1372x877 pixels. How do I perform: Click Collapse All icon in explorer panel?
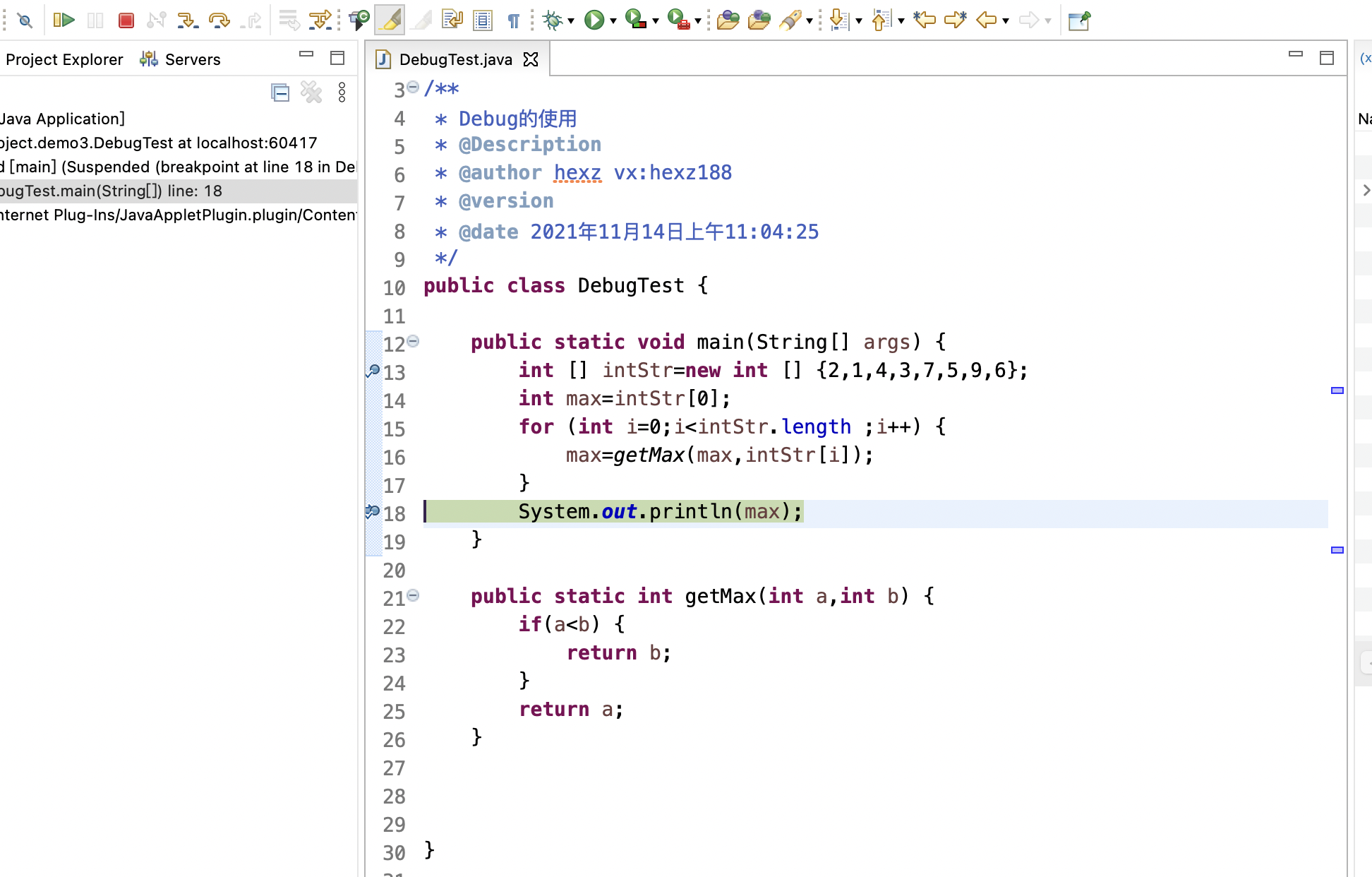(280, 93)
